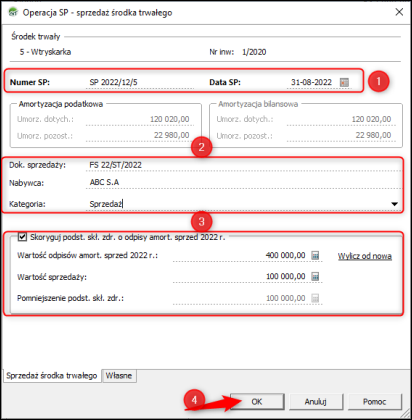Close the Operacja SP dialog window
This screenshot has width=412, height=420.
[399, 12]
